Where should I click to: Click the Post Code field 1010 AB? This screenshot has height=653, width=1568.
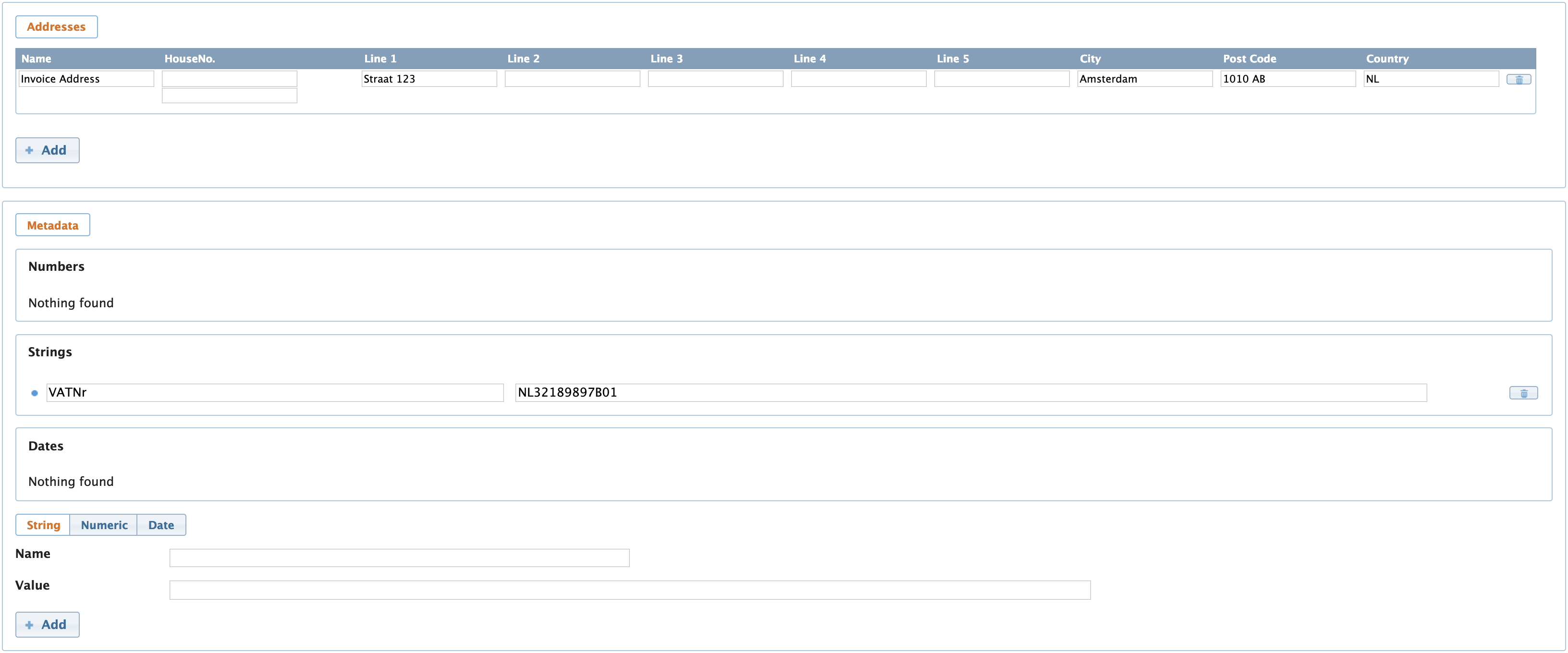point(1287,79)
